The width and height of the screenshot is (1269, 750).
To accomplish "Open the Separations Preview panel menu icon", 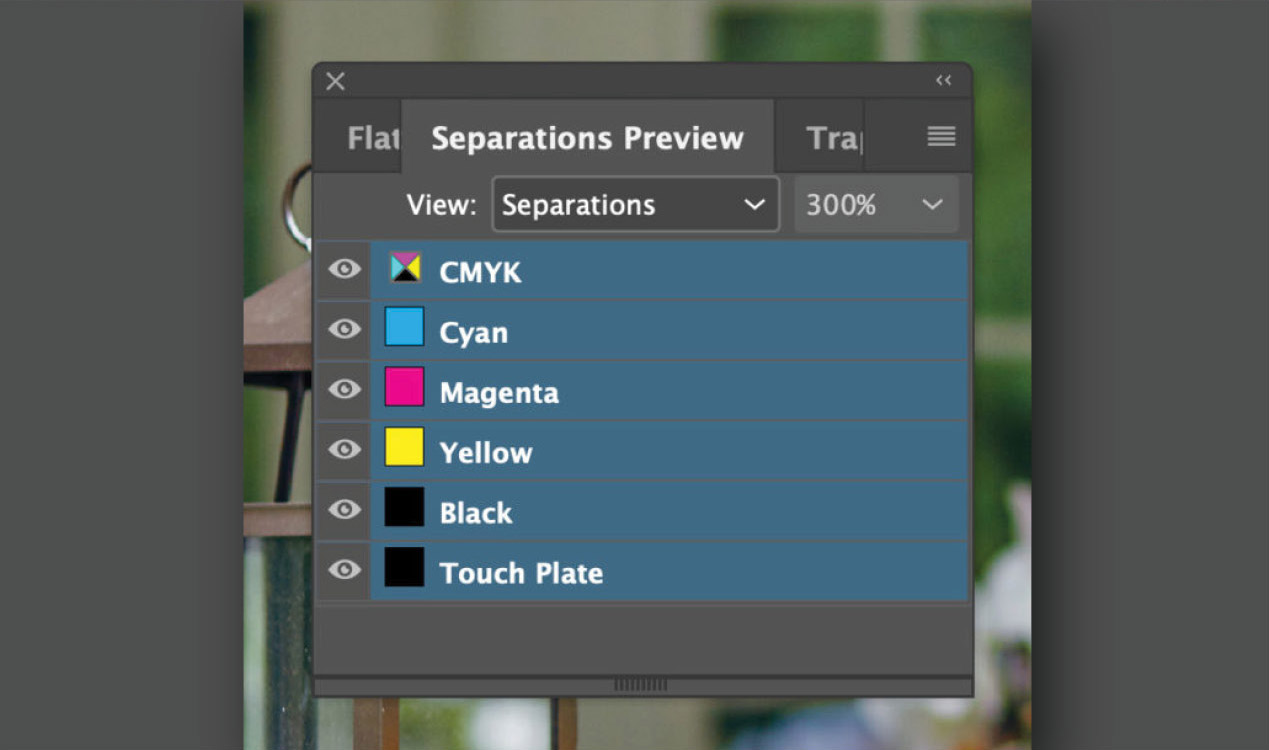I will tap(941, 136).
